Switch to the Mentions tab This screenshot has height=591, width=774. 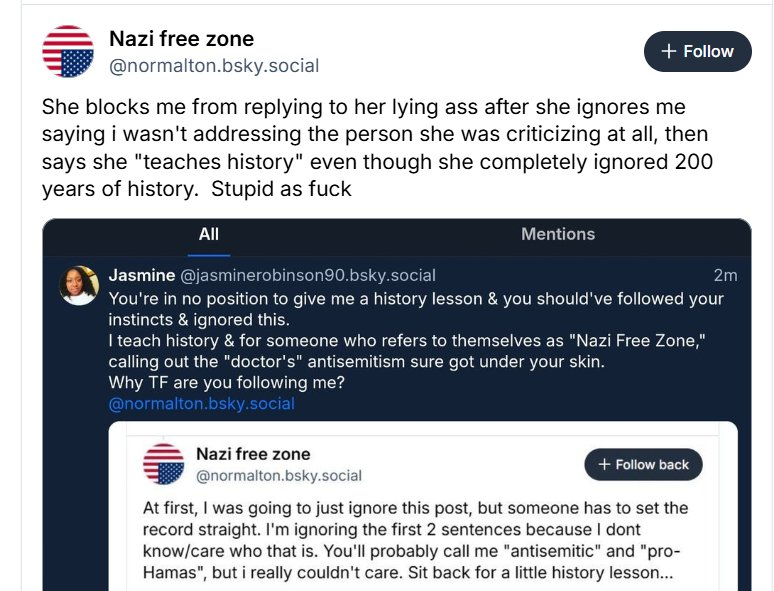[x=557, y=234]
